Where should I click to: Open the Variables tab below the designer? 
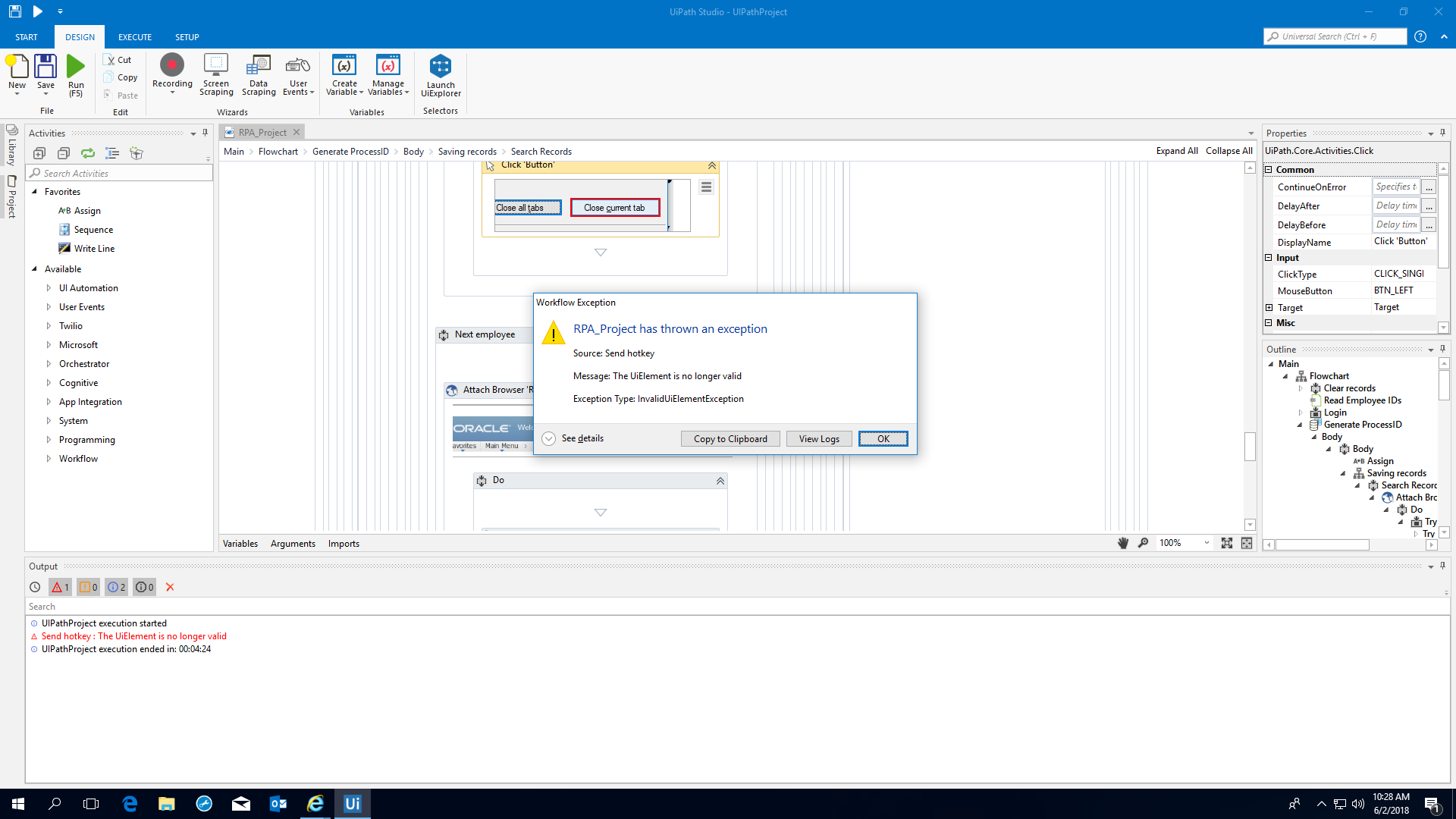click(x=240, y=544)
